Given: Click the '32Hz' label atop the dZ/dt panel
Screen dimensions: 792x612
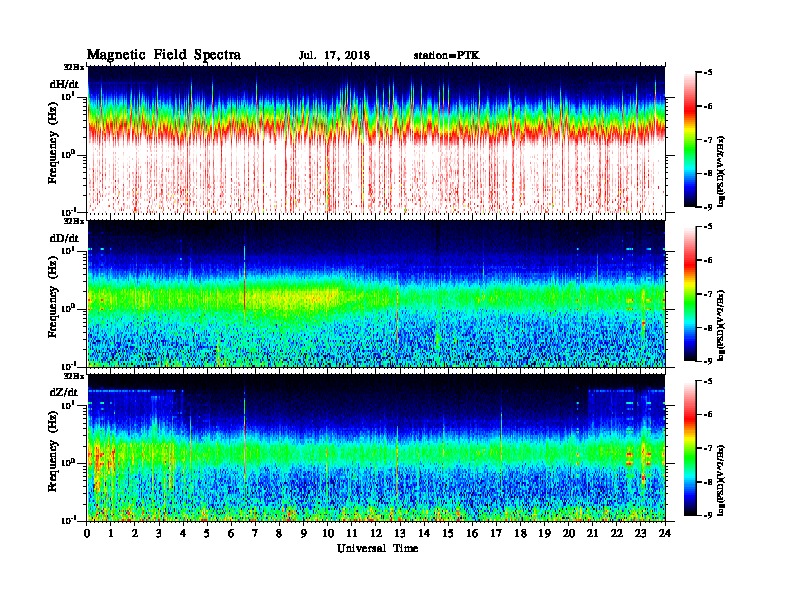Looking at the screenshot, I should 74,376.
